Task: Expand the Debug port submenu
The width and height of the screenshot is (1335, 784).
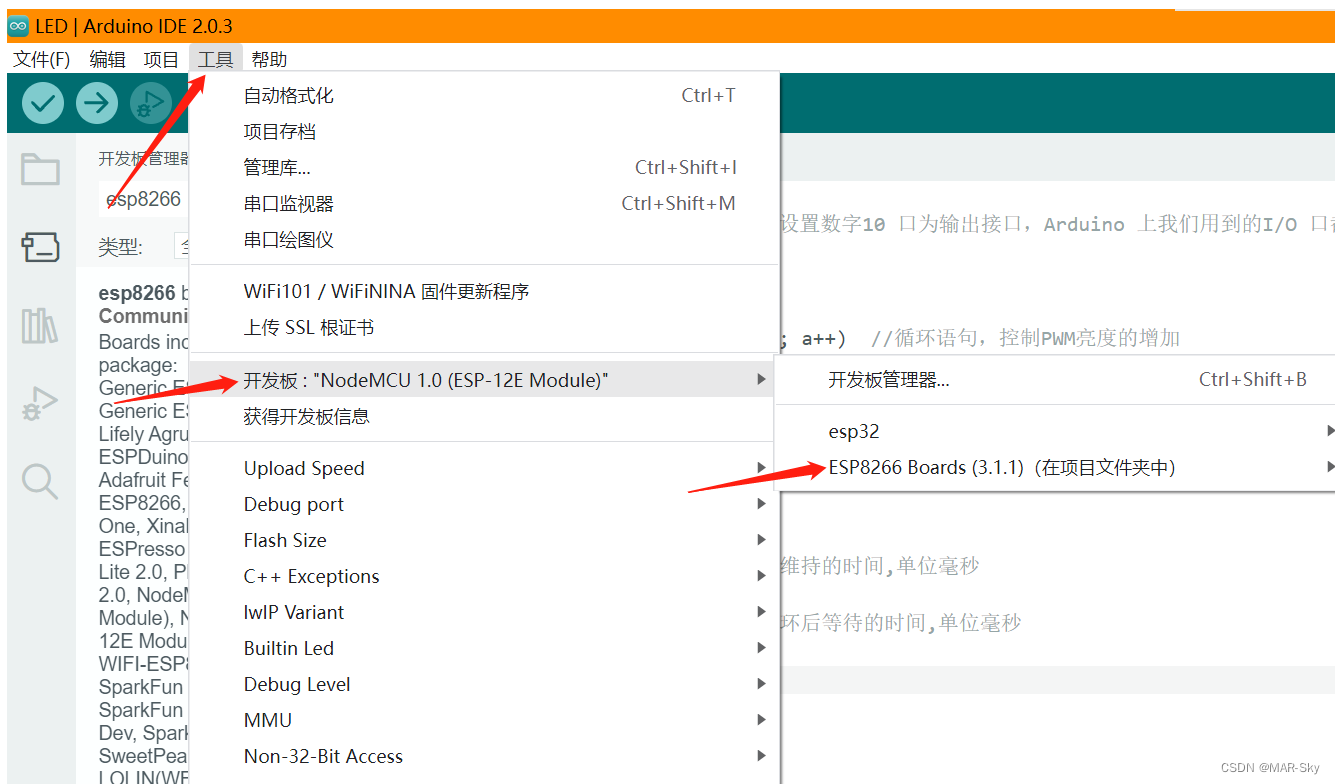Action: [x=484, y=504]
